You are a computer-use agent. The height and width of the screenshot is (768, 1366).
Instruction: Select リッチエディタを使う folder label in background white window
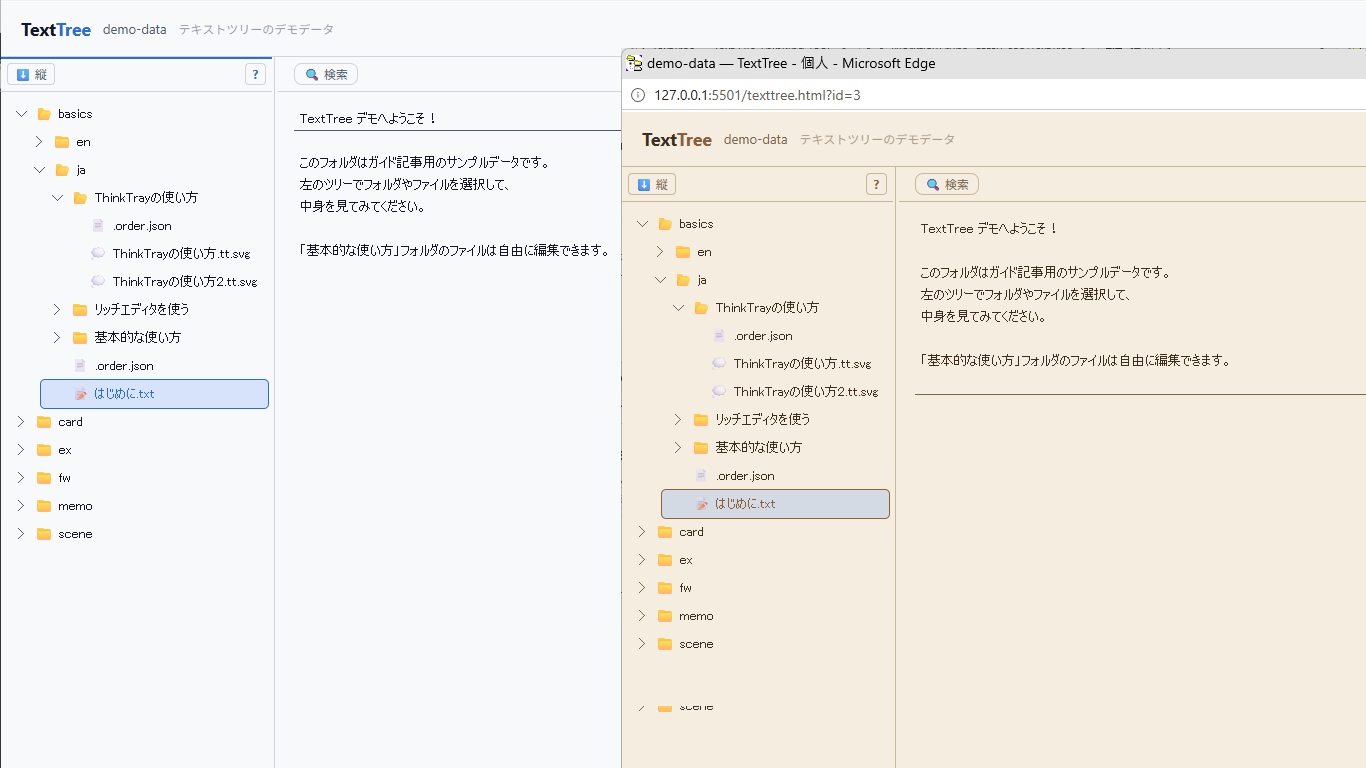[142, 310]
